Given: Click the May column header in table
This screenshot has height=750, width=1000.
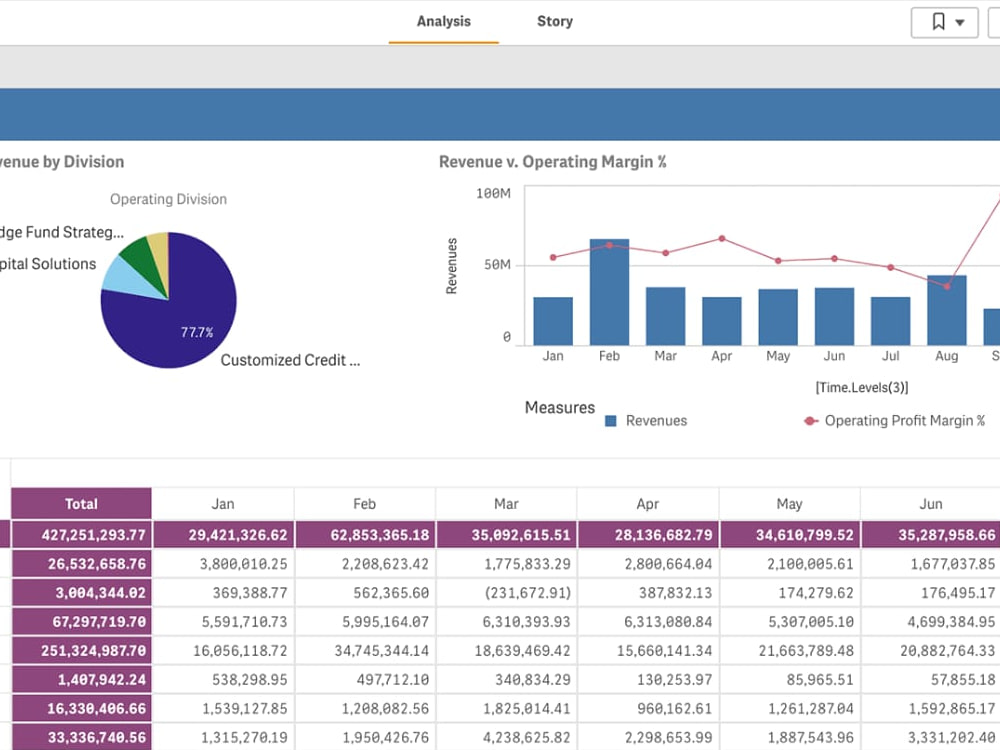Looking at the screenshot, I should pos(790,504).
